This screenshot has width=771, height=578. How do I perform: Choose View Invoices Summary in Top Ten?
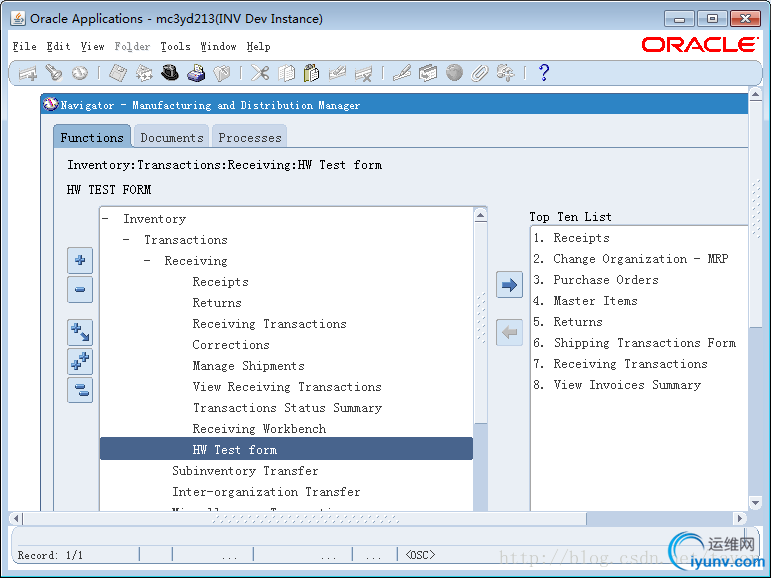pos(627,385)
